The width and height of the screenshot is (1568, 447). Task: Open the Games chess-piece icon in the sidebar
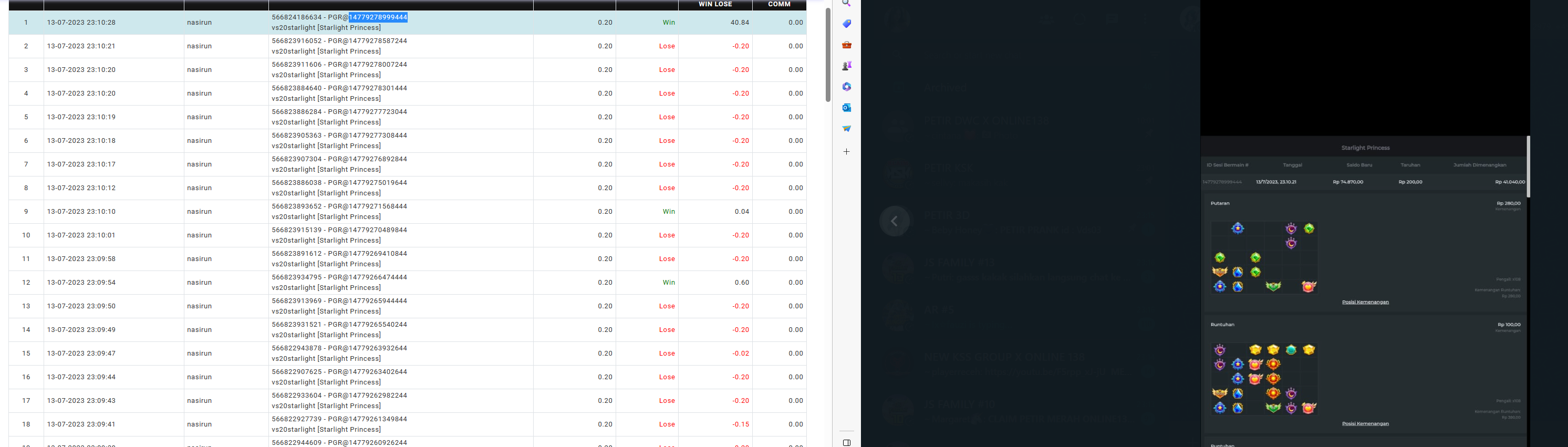point(846,66)
